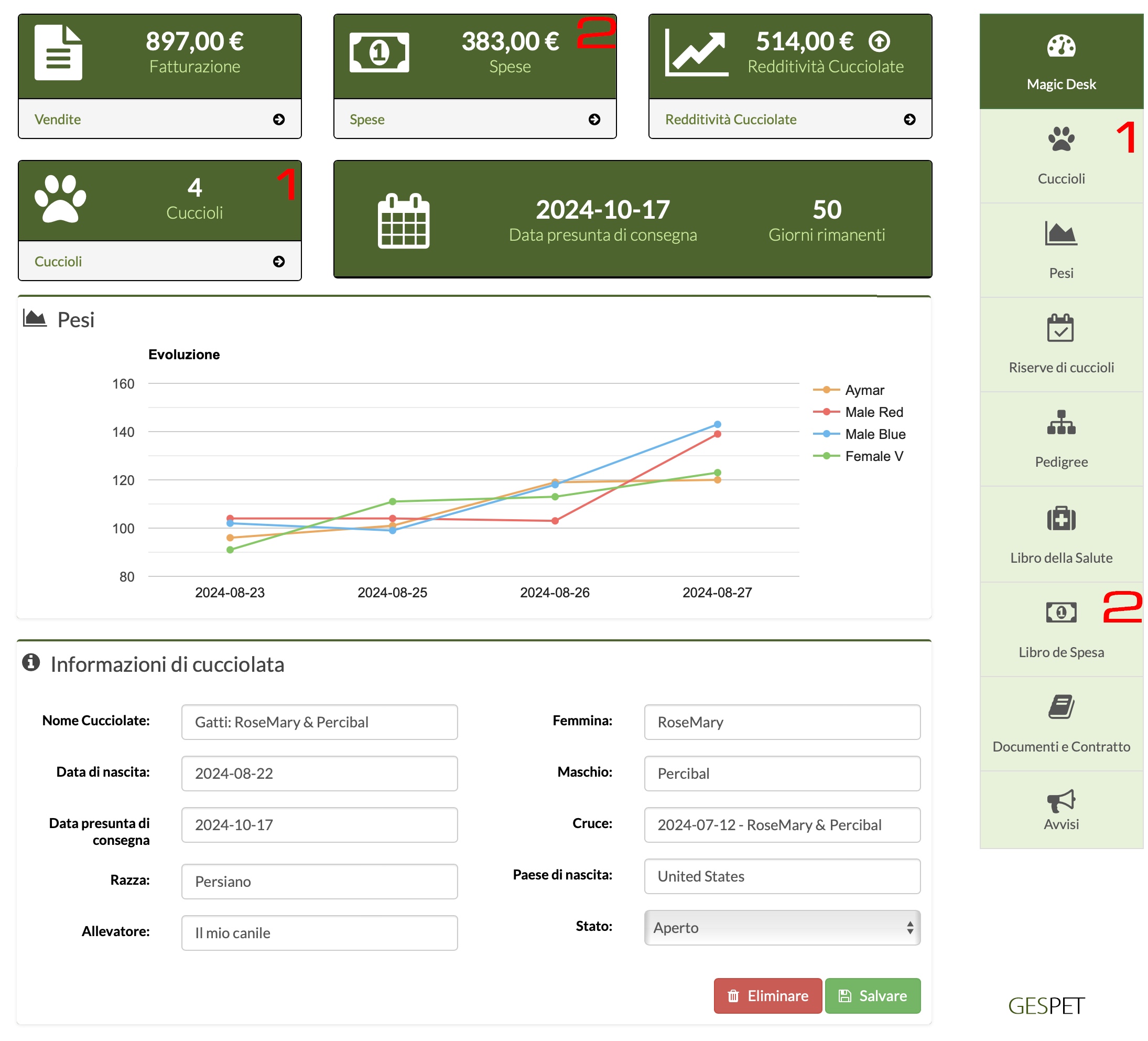
Task: Toggle Male Blue series in legend
Action: pyautogui.click(x=859, y=434)
